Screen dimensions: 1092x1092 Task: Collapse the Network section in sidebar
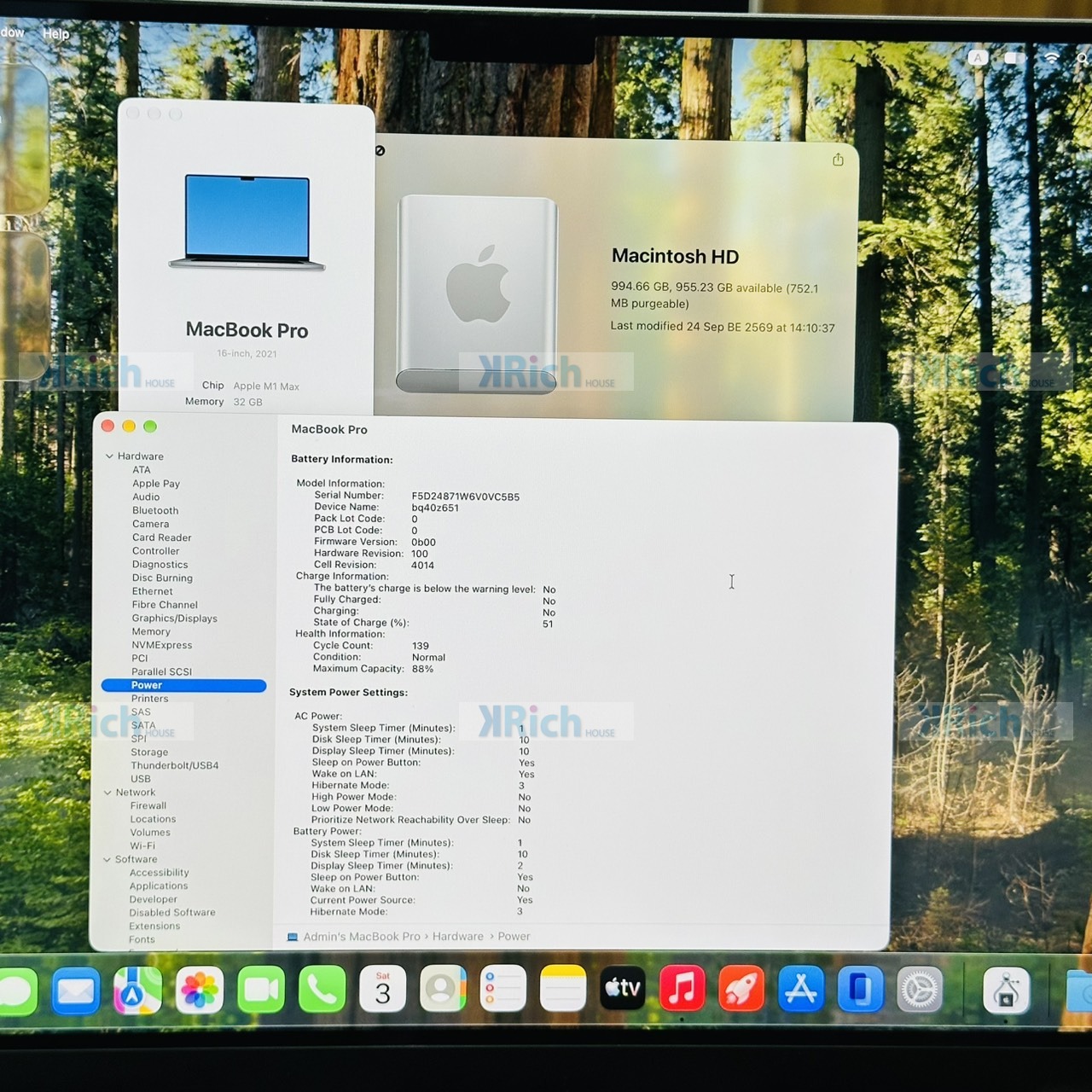[x=107, y=793]
